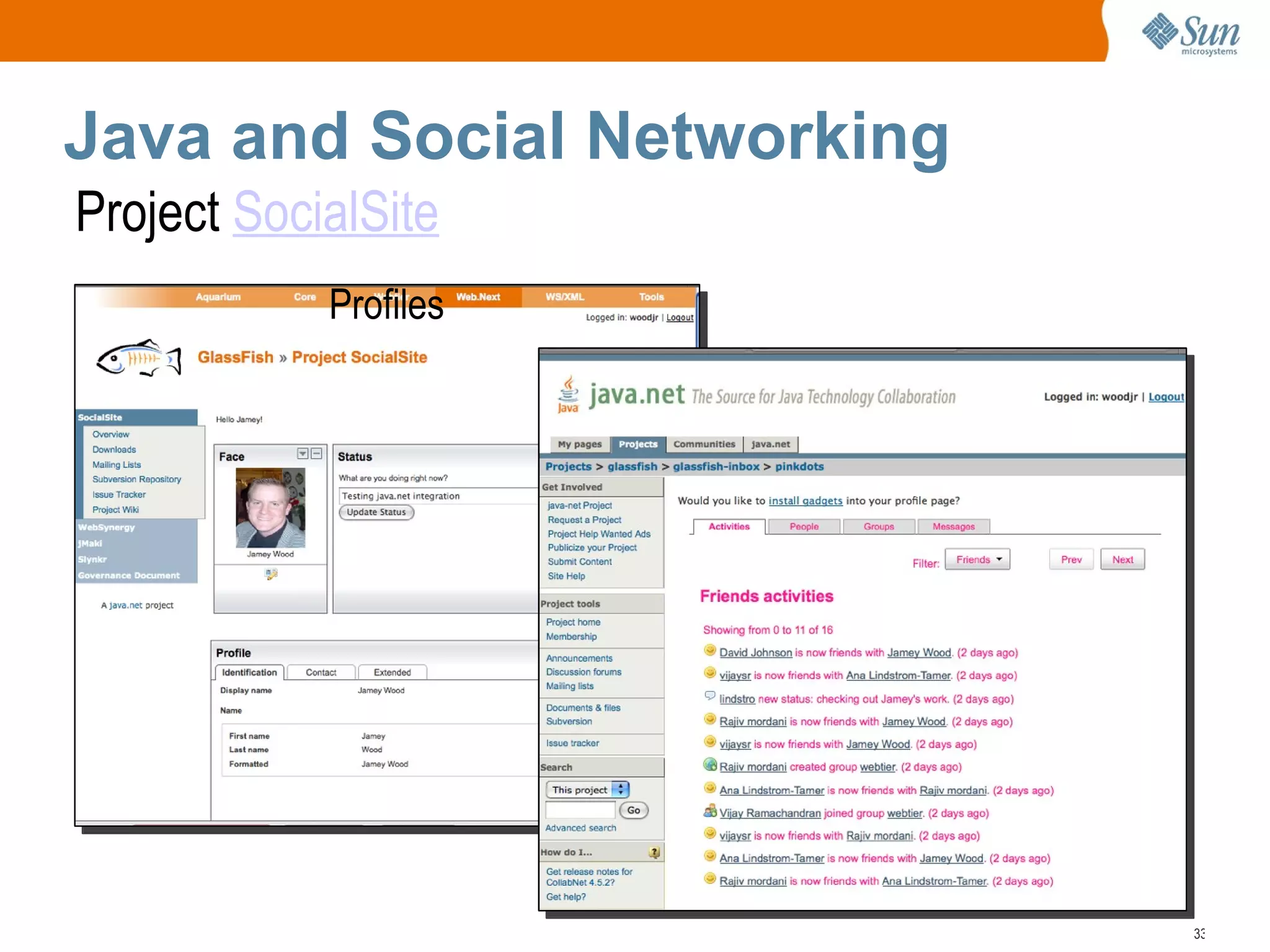Open the My pages tab
This screenshot has width=1270, height=952.
pos(580,444)
